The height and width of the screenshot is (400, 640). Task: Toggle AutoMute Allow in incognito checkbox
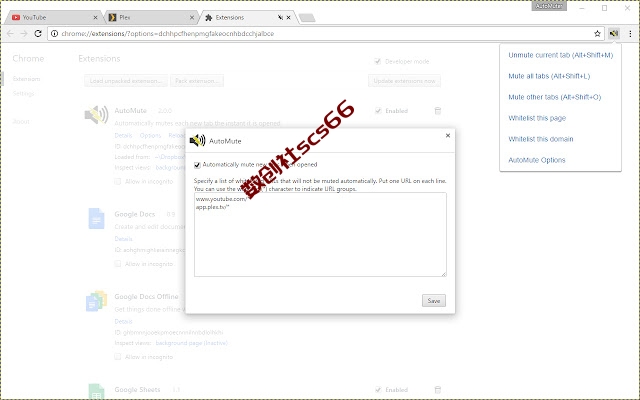click(x=118, y=181)
